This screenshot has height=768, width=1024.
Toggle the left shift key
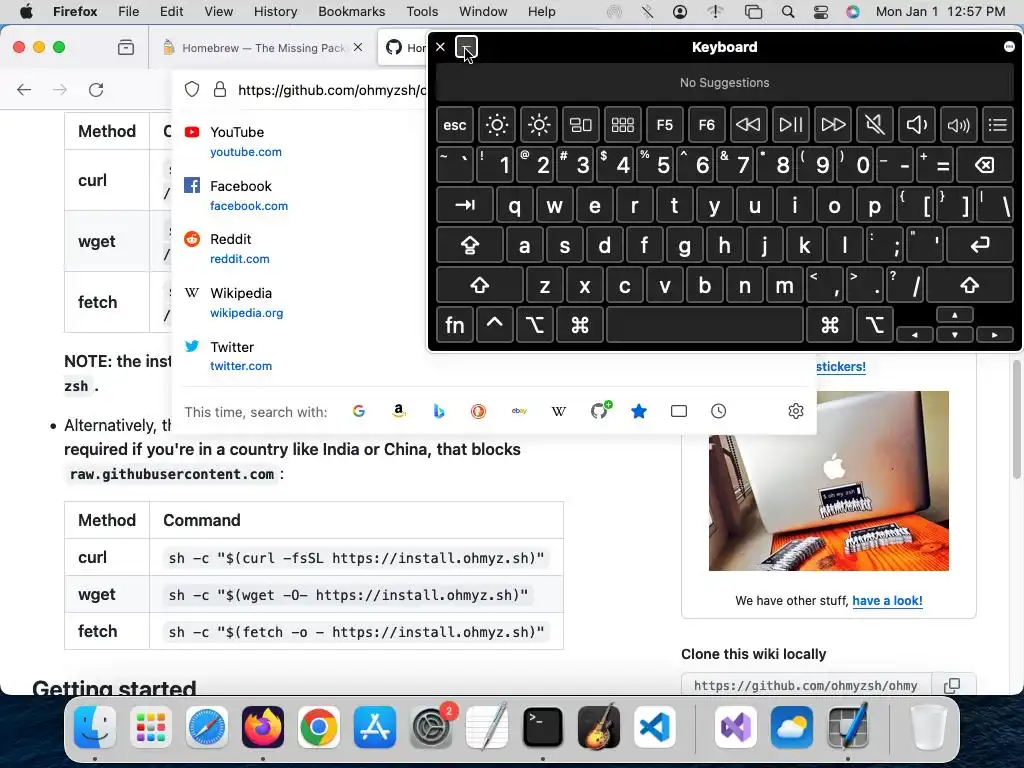480,285
